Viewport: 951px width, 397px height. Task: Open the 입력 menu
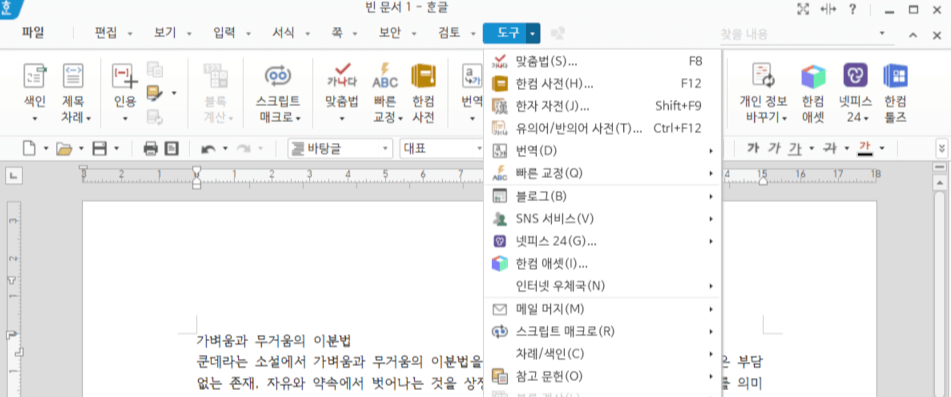coord(224,33)
